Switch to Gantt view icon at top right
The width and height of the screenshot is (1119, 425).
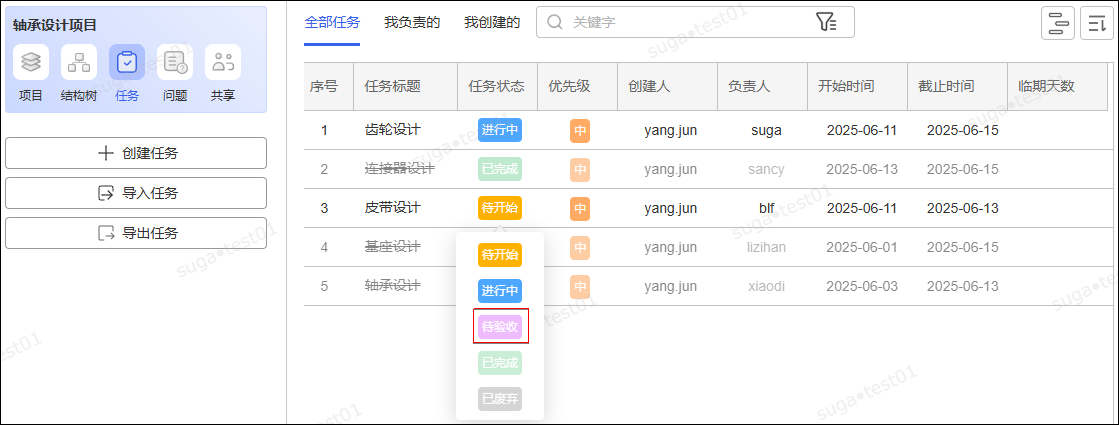click(1057, 23)
